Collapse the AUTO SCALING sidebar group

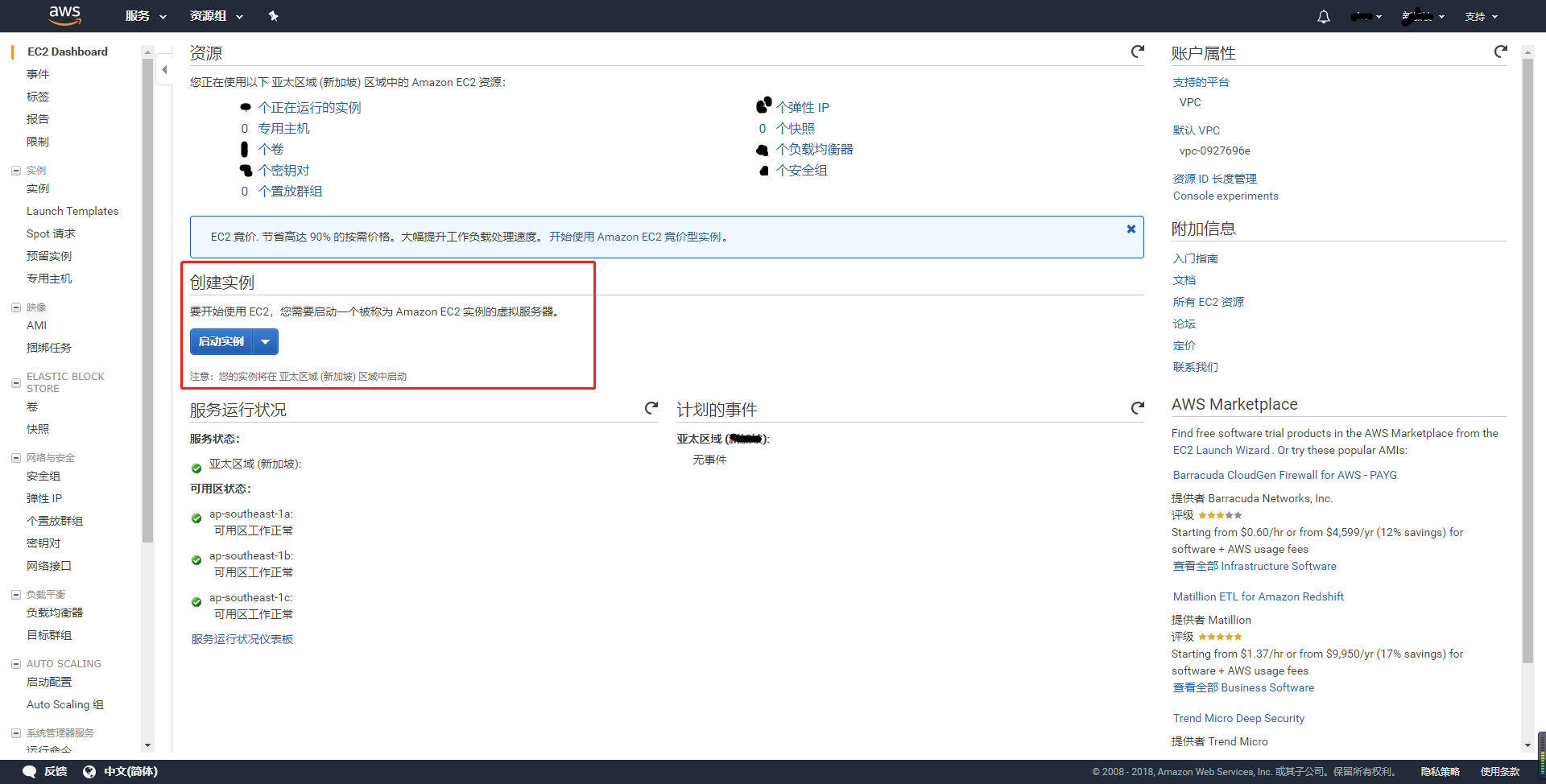point(15,664)
